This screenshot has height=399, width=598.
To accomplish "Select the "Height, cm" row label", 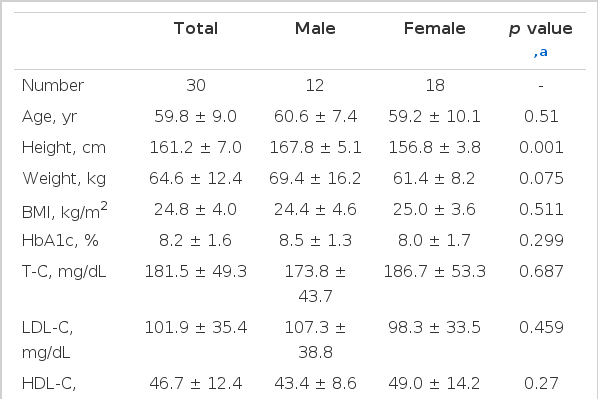I will (64, 148).
